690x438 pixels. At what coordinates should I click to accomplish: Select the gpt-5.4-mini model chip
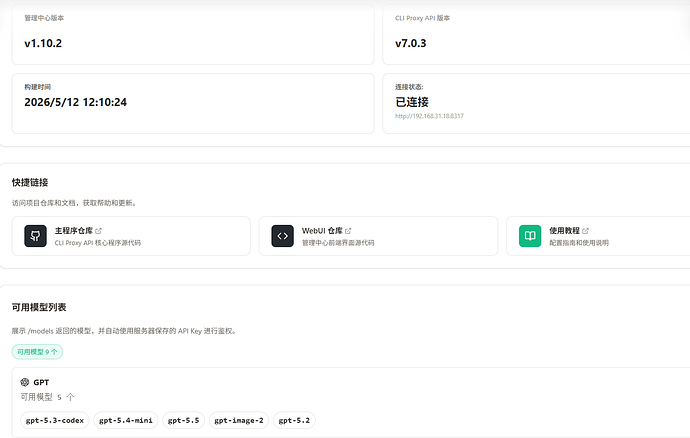126,420
